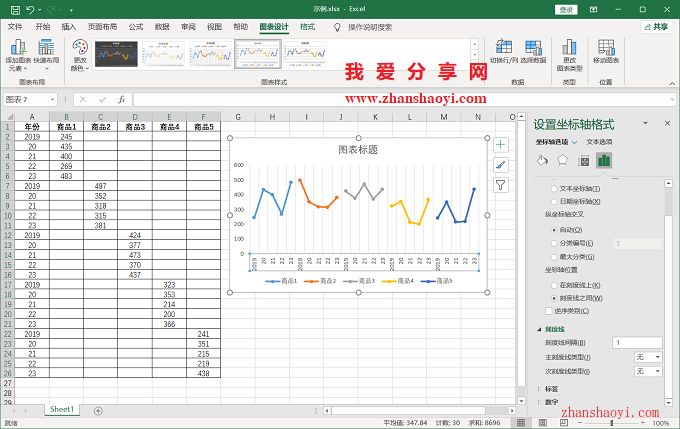The height and width of the screenshot is (429, 680).
Task: Click the lightbulb Tell Me icon
Action: tap(337, 27)
